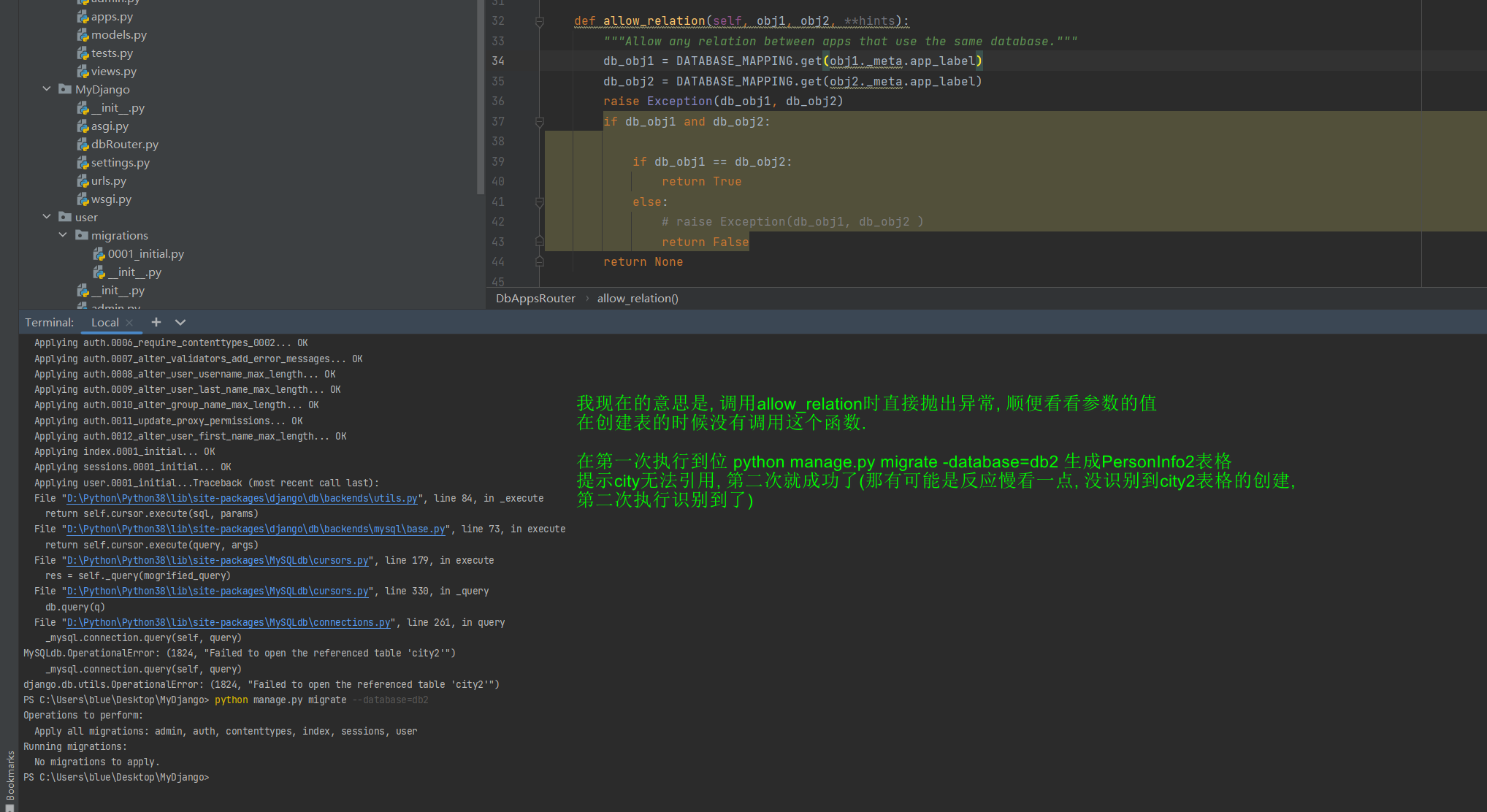Click the user folder icon
Image resolution: width=1487 pixels, height=812 pixels.
coord(65,217)
